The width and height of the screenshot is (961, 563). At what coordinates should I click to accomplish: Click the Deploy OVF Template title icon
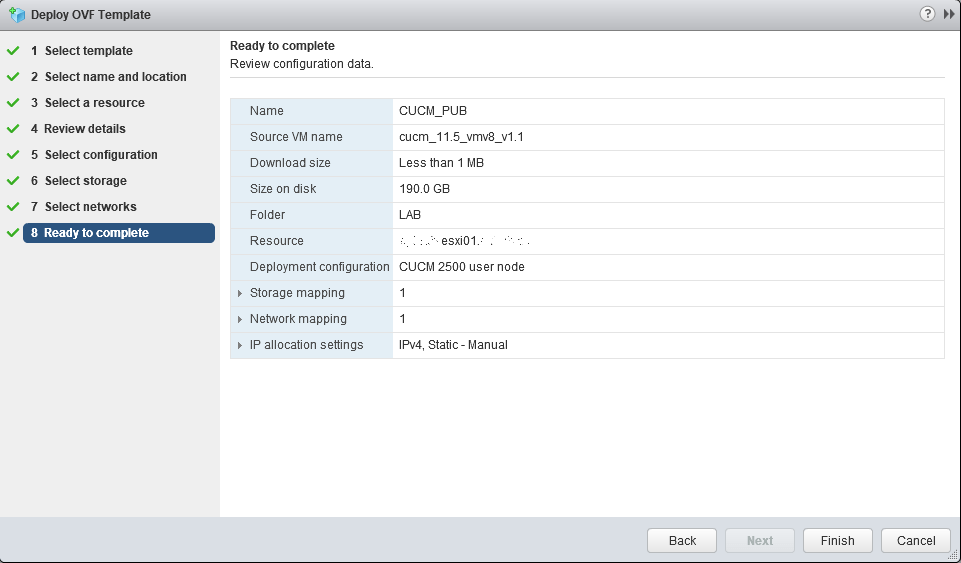(17, 14)
